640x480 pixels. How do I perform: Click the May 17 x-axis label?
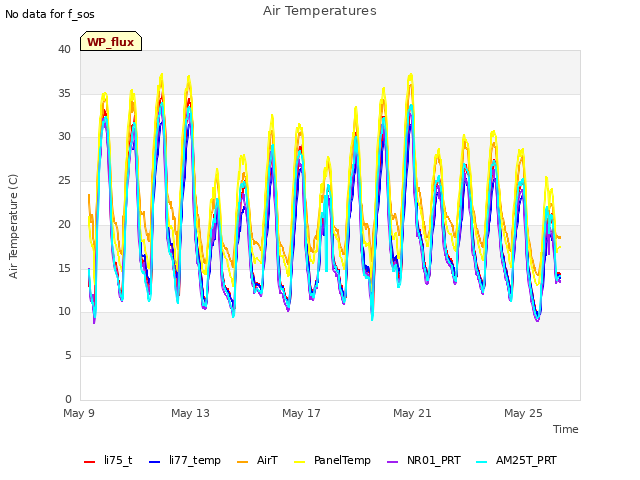point(301,413)
